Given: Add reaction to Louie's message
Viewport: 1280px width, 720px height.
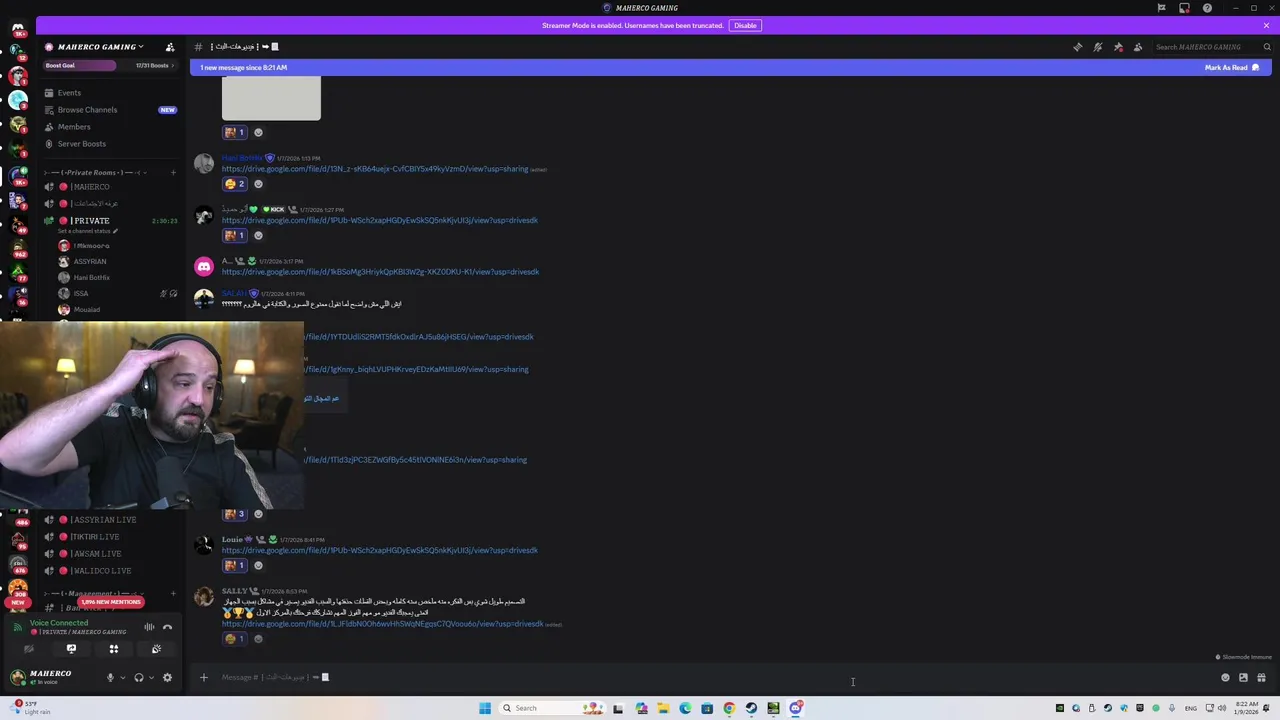Looking at the screenshot, I should [x=258, y=565].
